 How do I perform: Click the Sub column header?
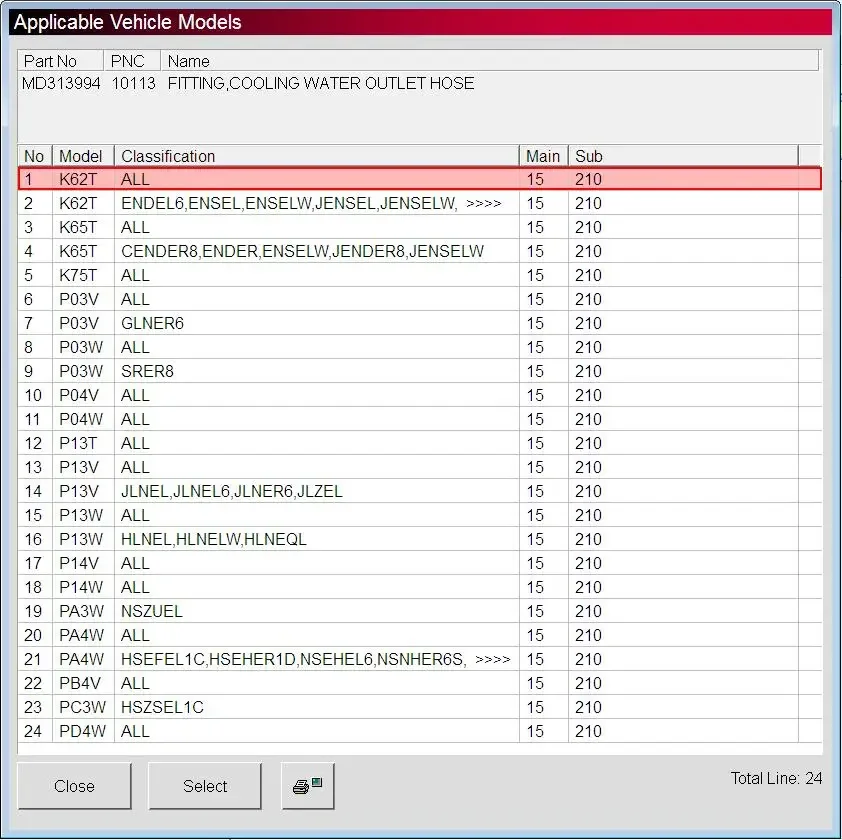683,156
